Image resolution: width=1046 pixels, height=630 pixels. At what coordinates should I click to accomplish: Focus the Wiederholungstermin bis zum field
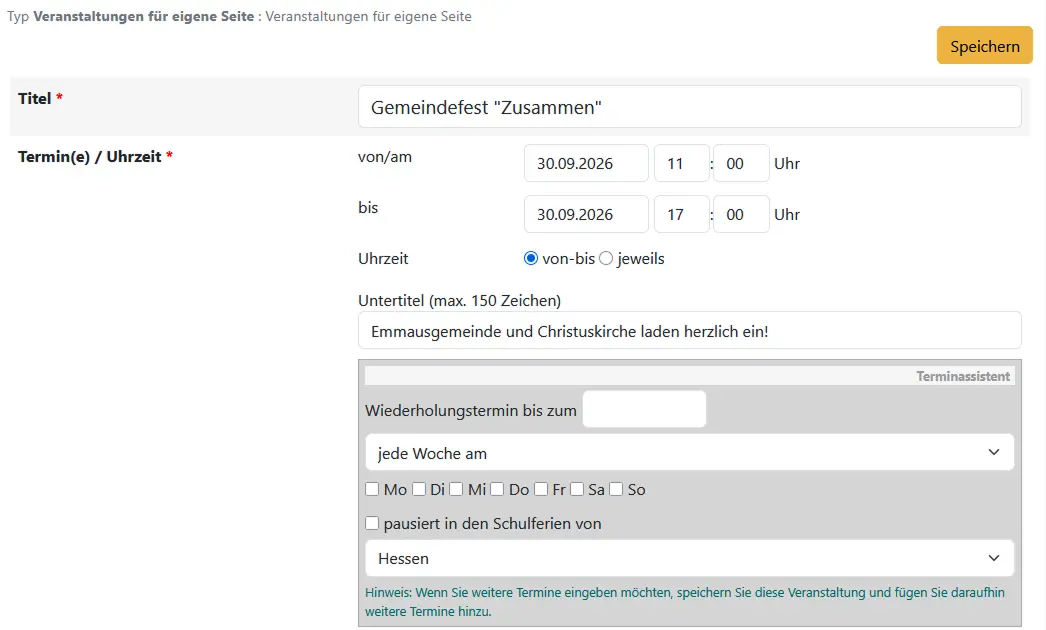(644, 409)
